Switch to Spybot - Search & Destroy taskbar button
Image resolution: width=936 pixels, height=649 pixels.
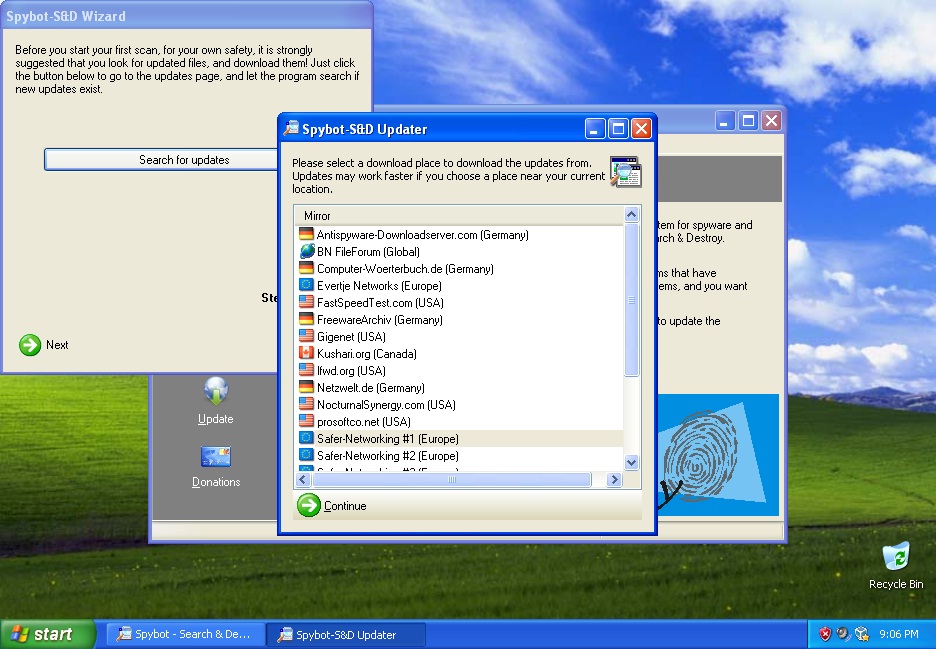(185, 634)
